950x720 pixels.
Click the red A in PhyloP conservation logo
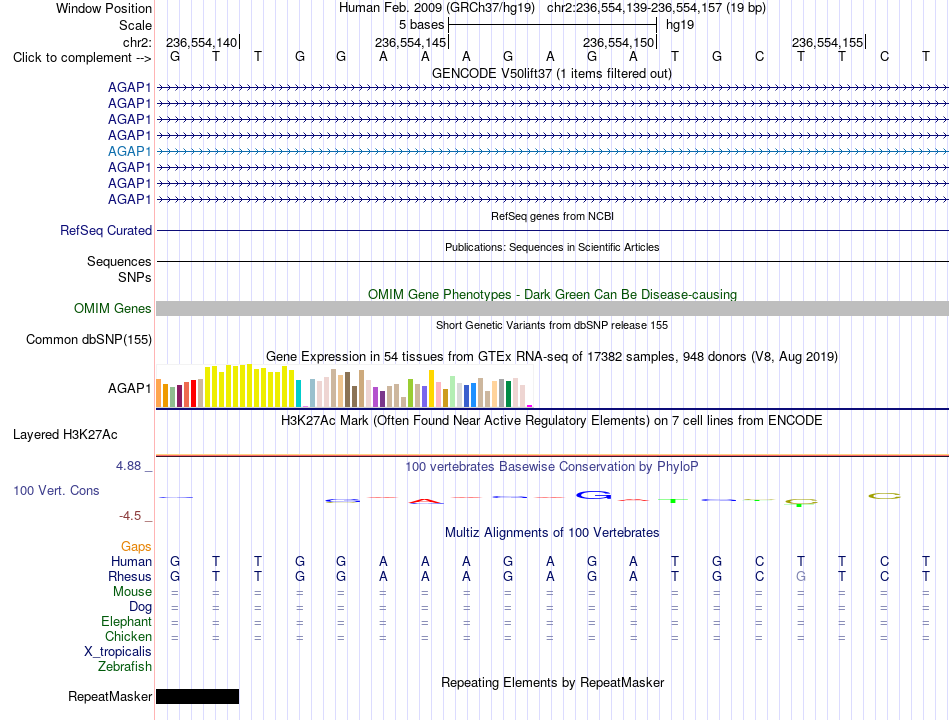pos(425,501)
